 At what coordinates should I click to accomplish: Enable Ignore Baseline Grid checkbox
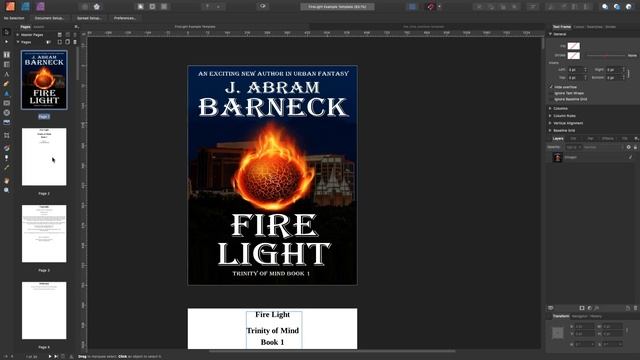point(551,99)
